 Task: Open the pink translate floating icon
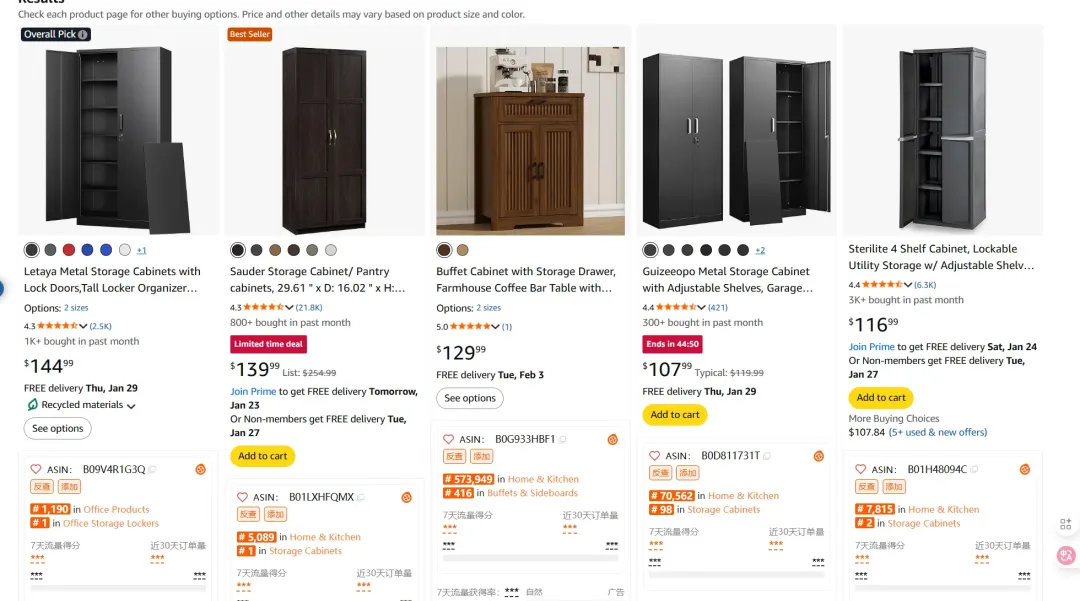click(1066, 555)
